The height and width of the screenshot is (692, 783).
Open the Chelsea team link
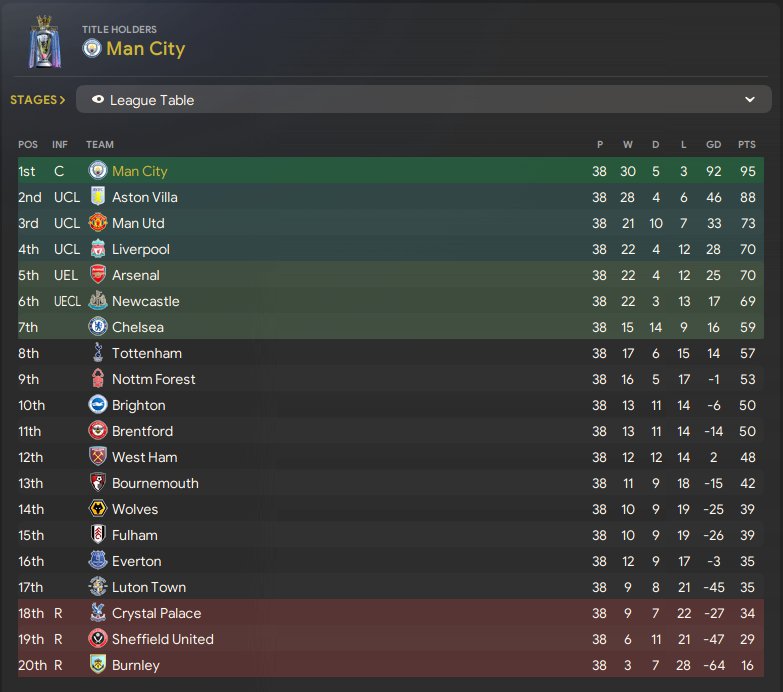click(138, 327)
